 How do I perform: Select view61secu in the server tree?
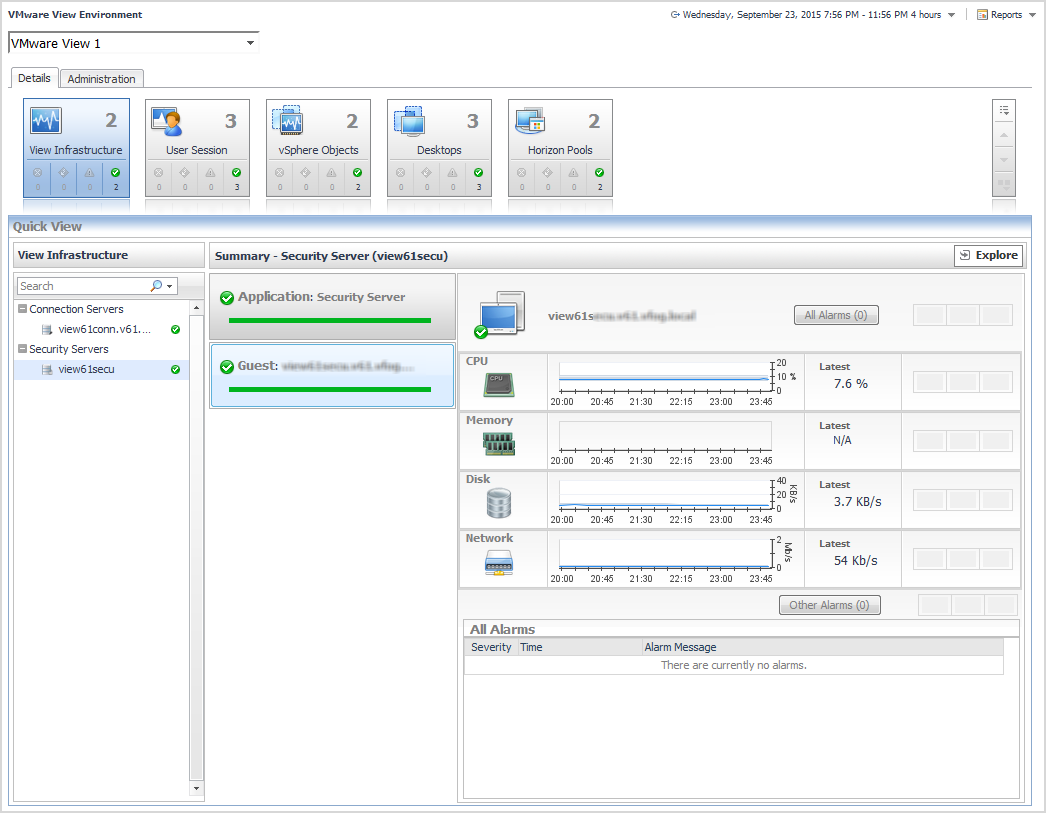click(x=86, y=370)
